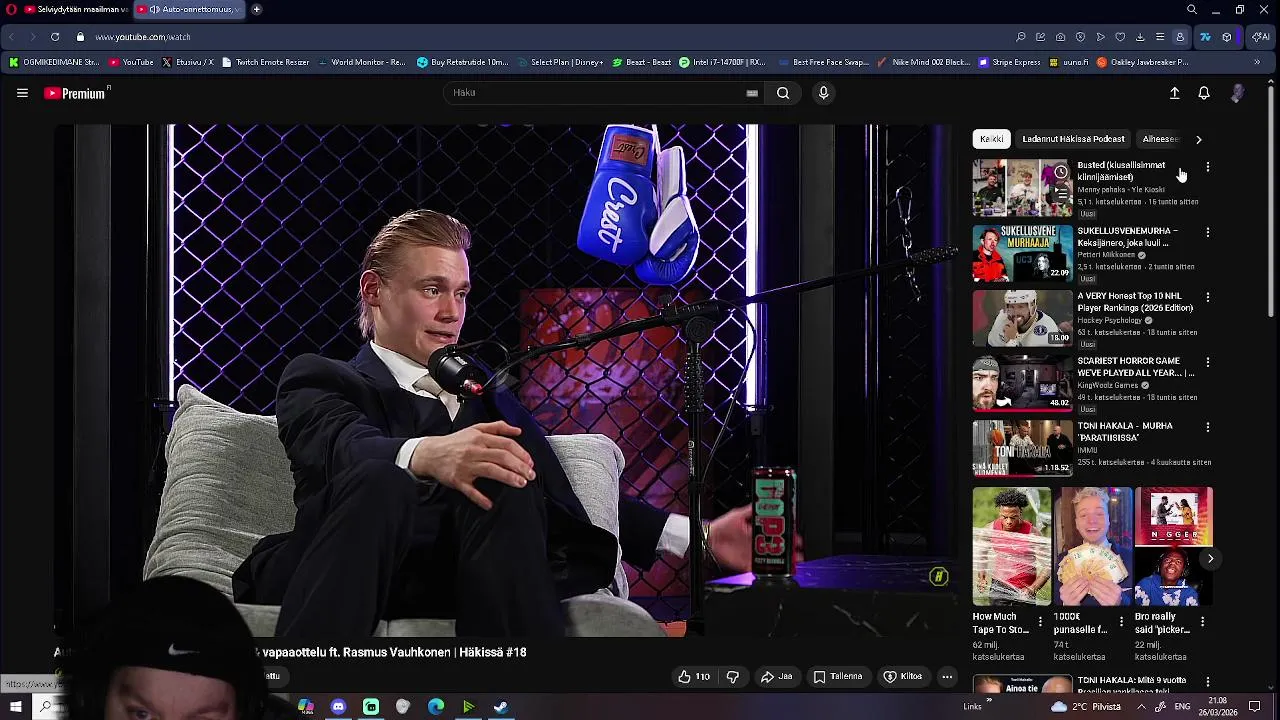Open SCARIEST HORROR GAME video title

1135,367
